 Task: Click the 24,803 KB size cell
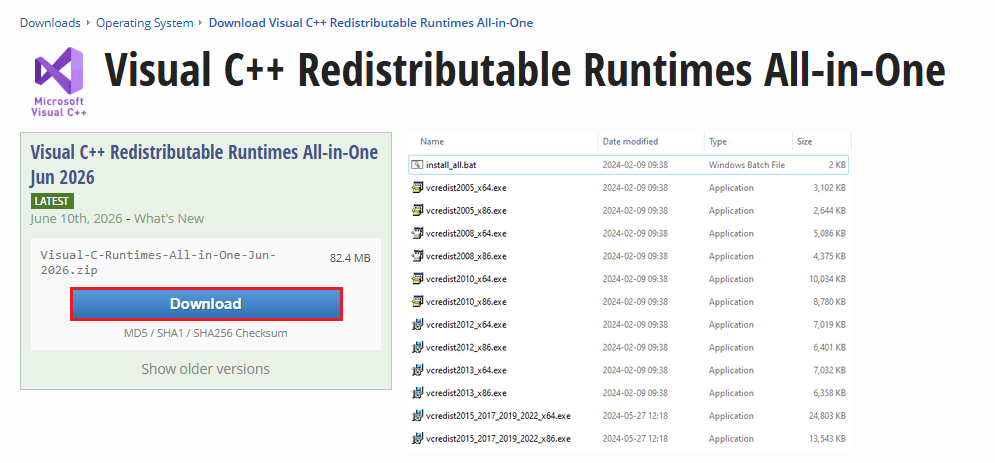pyautogui.click(x=827, y=416)
